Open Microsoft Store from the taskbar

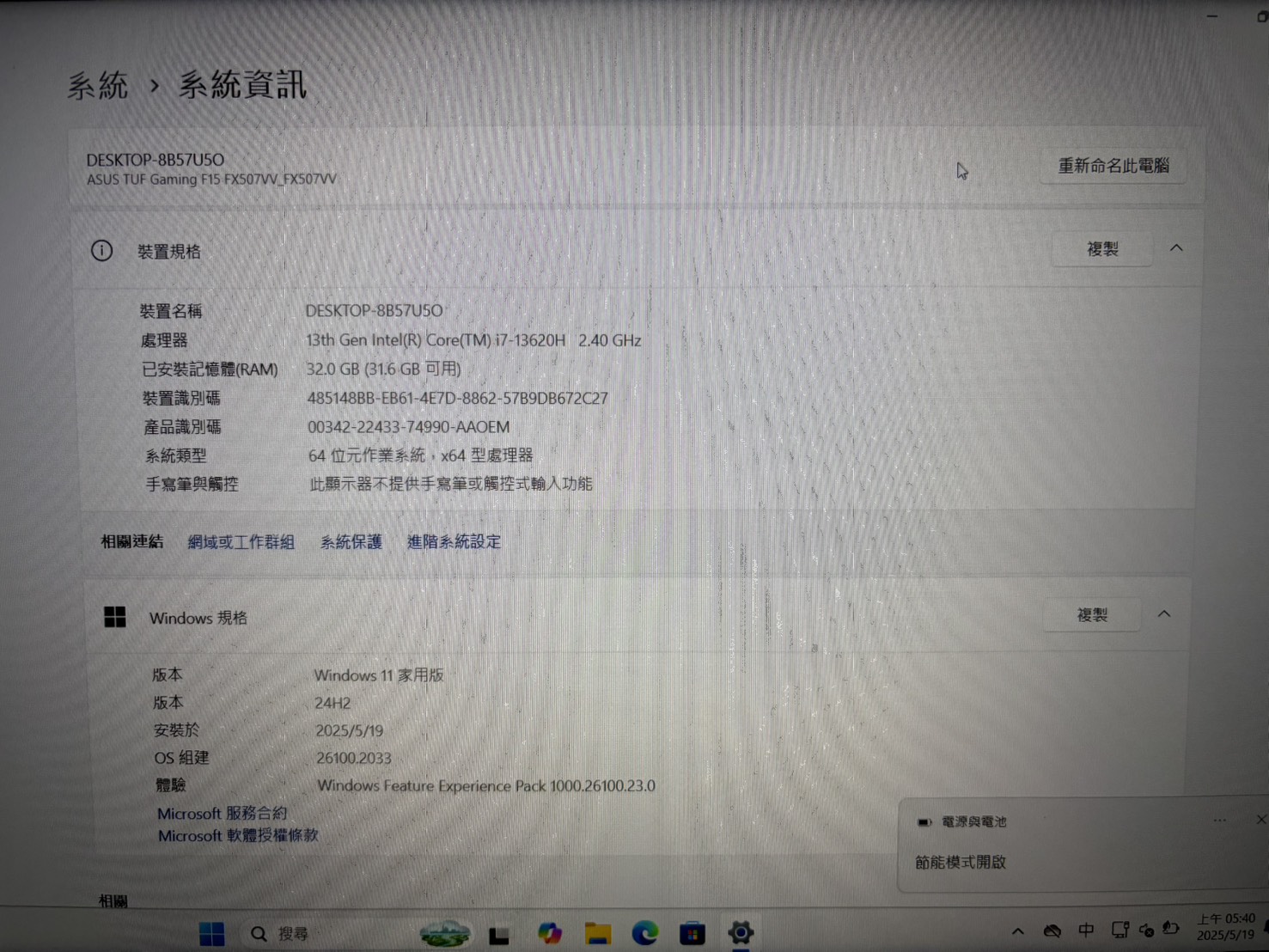coord(692,934)
